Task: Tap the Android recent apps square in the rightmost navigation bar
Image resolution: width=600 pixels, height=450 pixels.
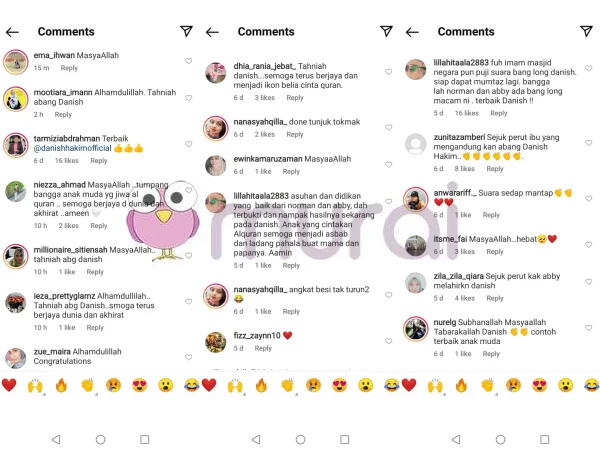Action: pyautogui.click(x=545, y=439)
